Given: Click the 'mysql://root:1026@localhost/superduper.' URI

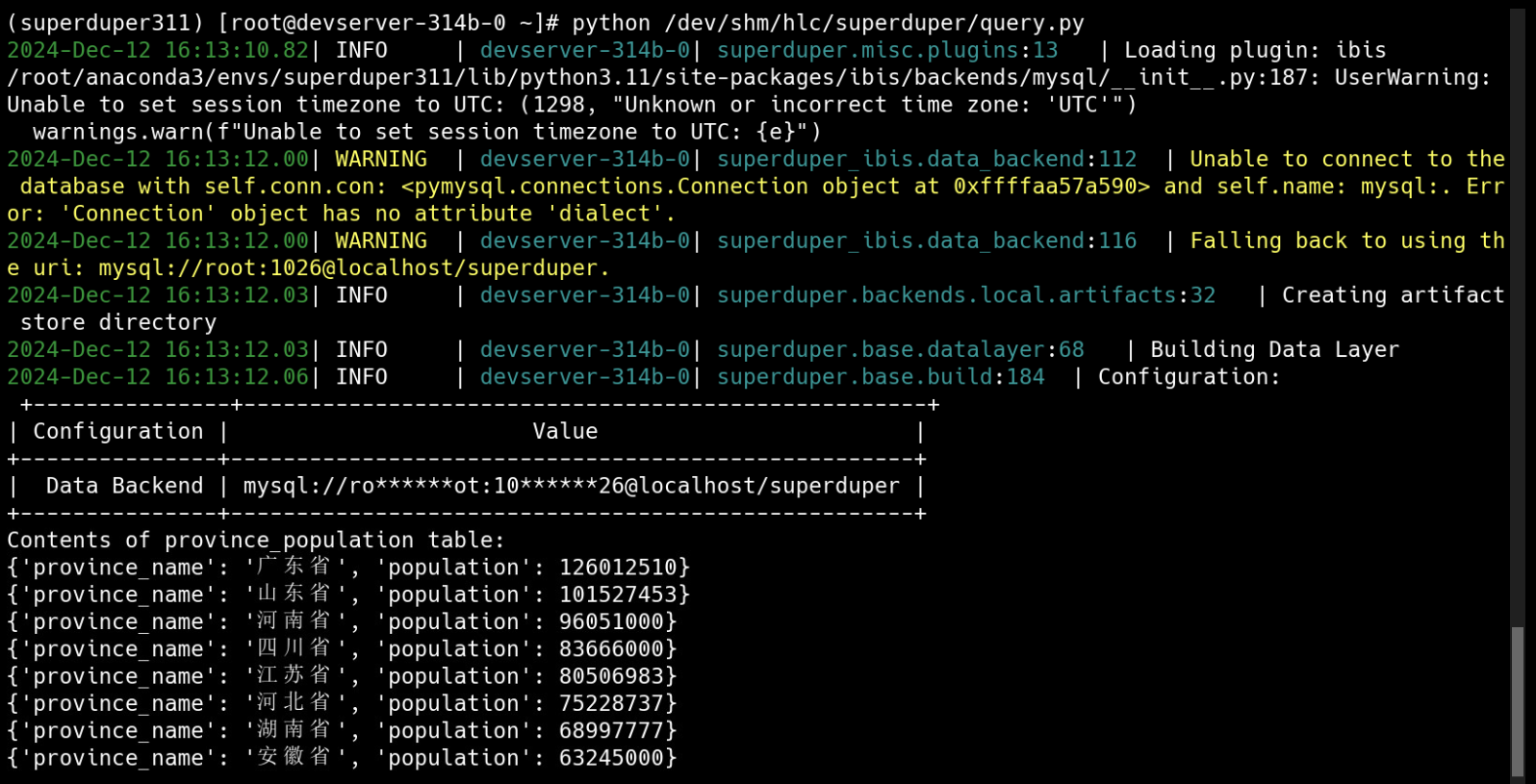Looking at the screenshot, I should pos(354,268).
